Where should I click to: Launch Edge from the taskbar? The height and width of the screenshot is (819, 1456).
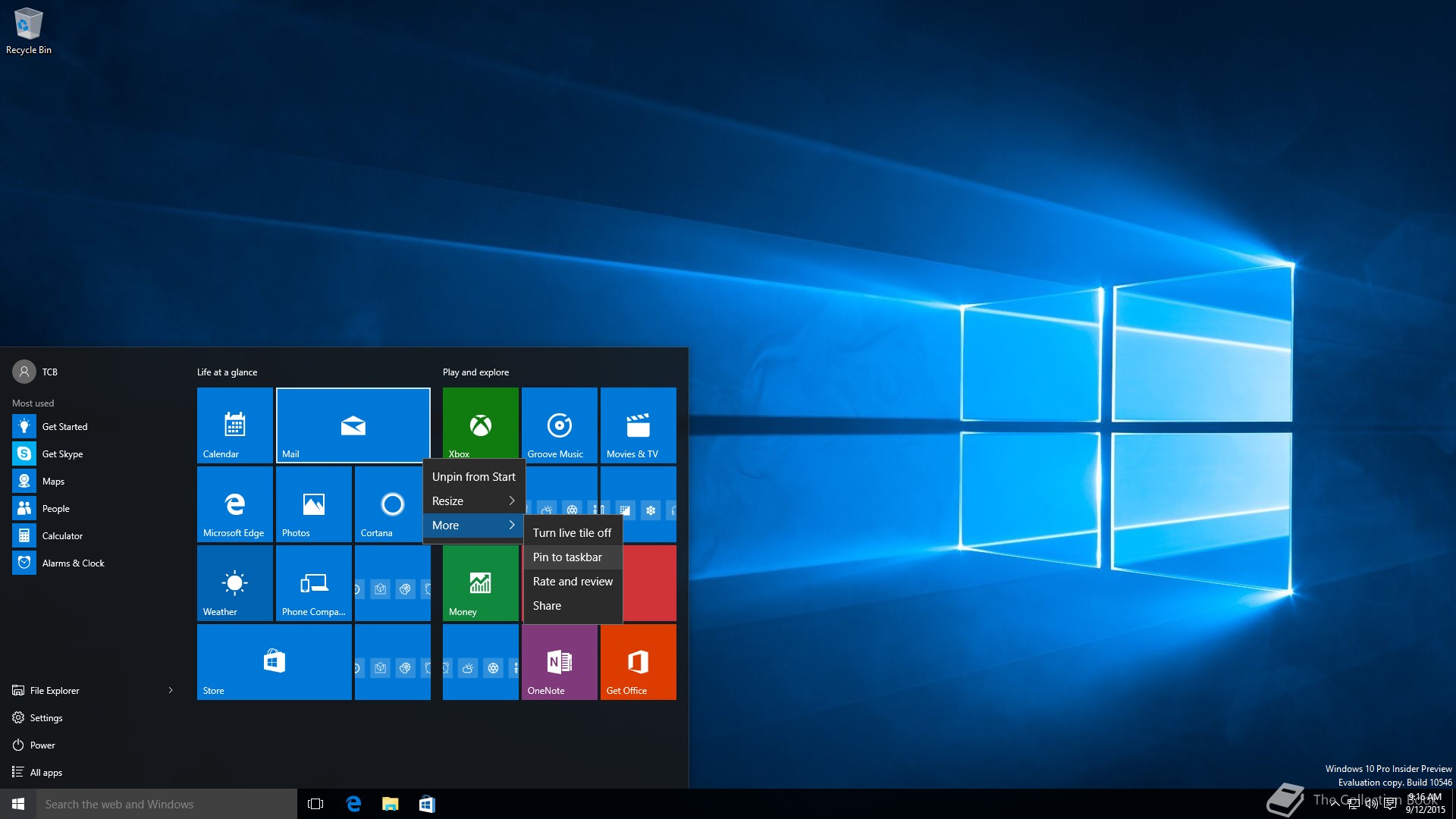point(353,804)
